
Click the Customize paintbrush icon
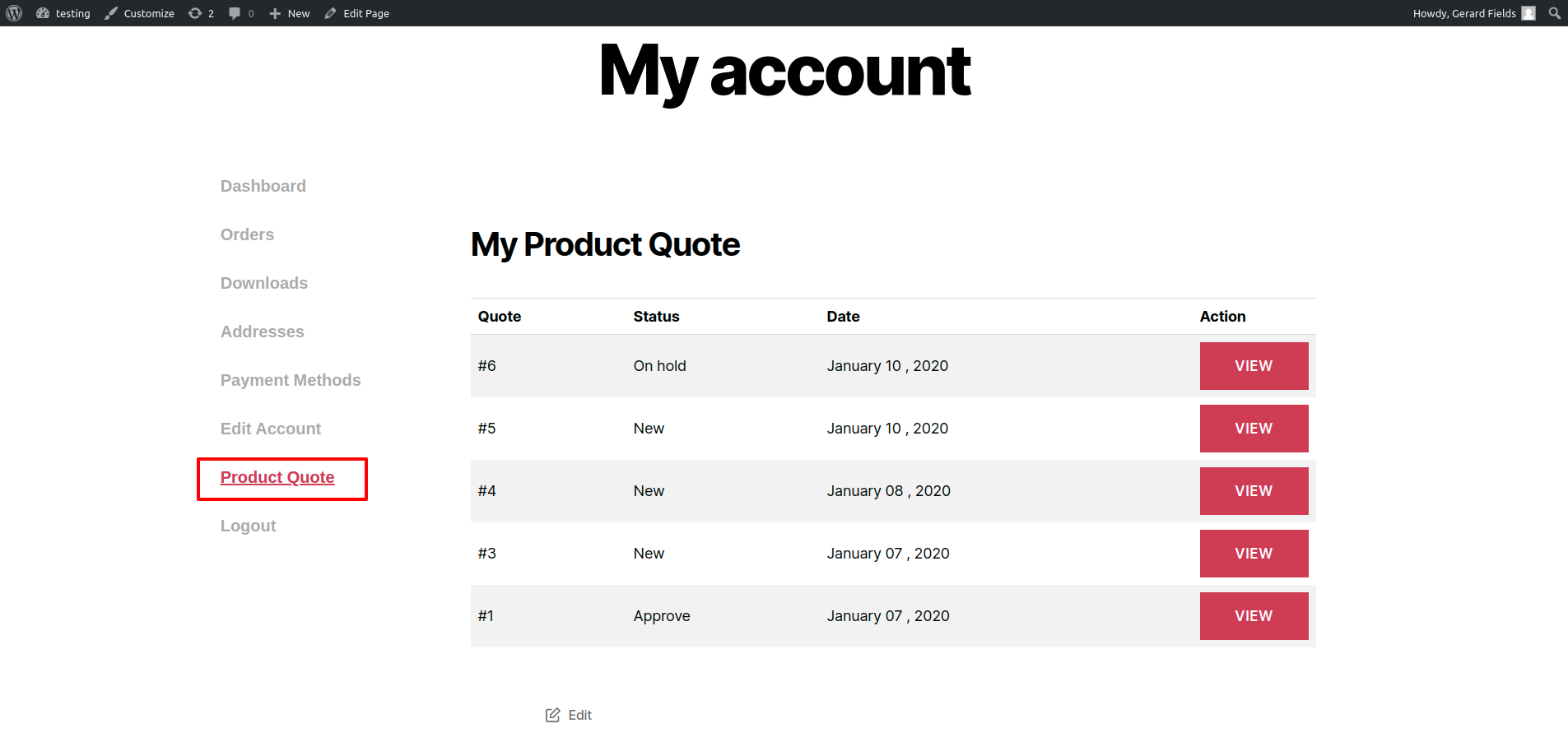click(111, 13)
